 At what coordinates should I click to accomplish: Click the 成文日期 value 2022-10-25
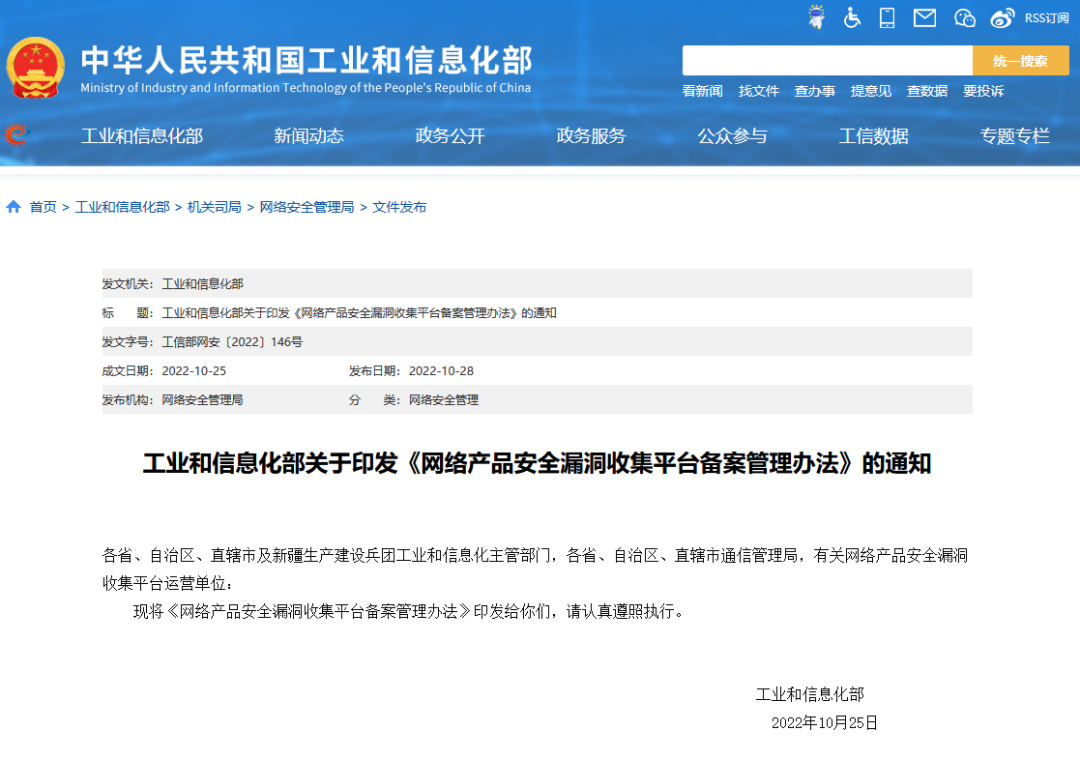(194, 371)
